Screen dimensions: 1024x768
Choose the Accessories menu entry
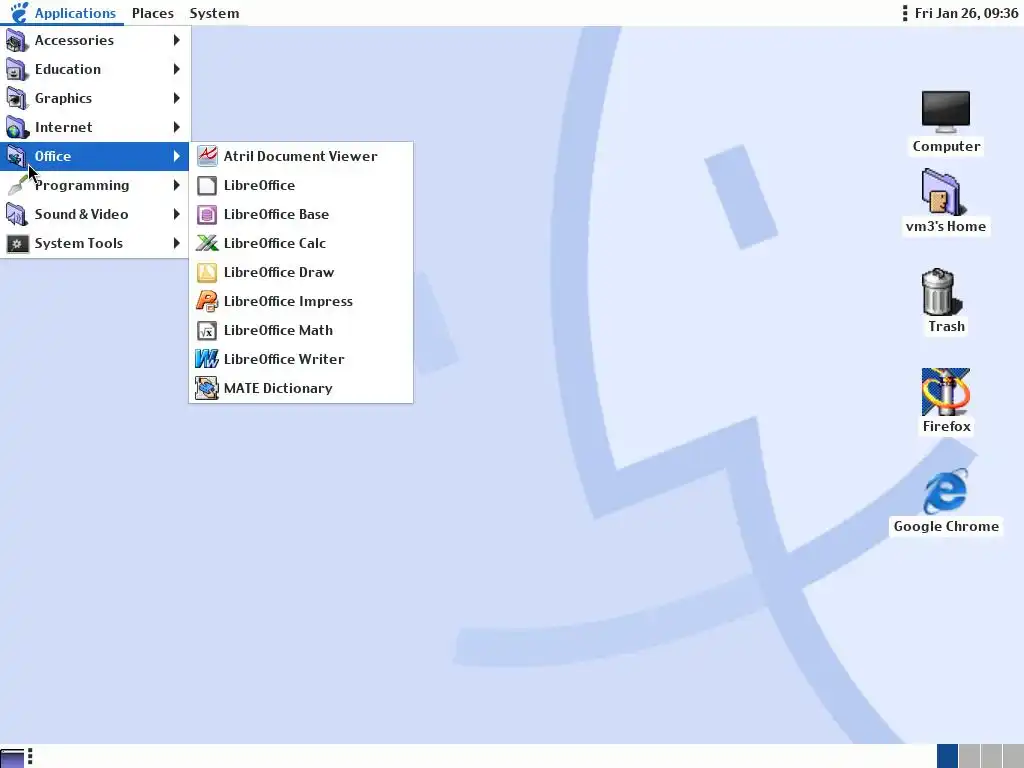tap(95, 40)
